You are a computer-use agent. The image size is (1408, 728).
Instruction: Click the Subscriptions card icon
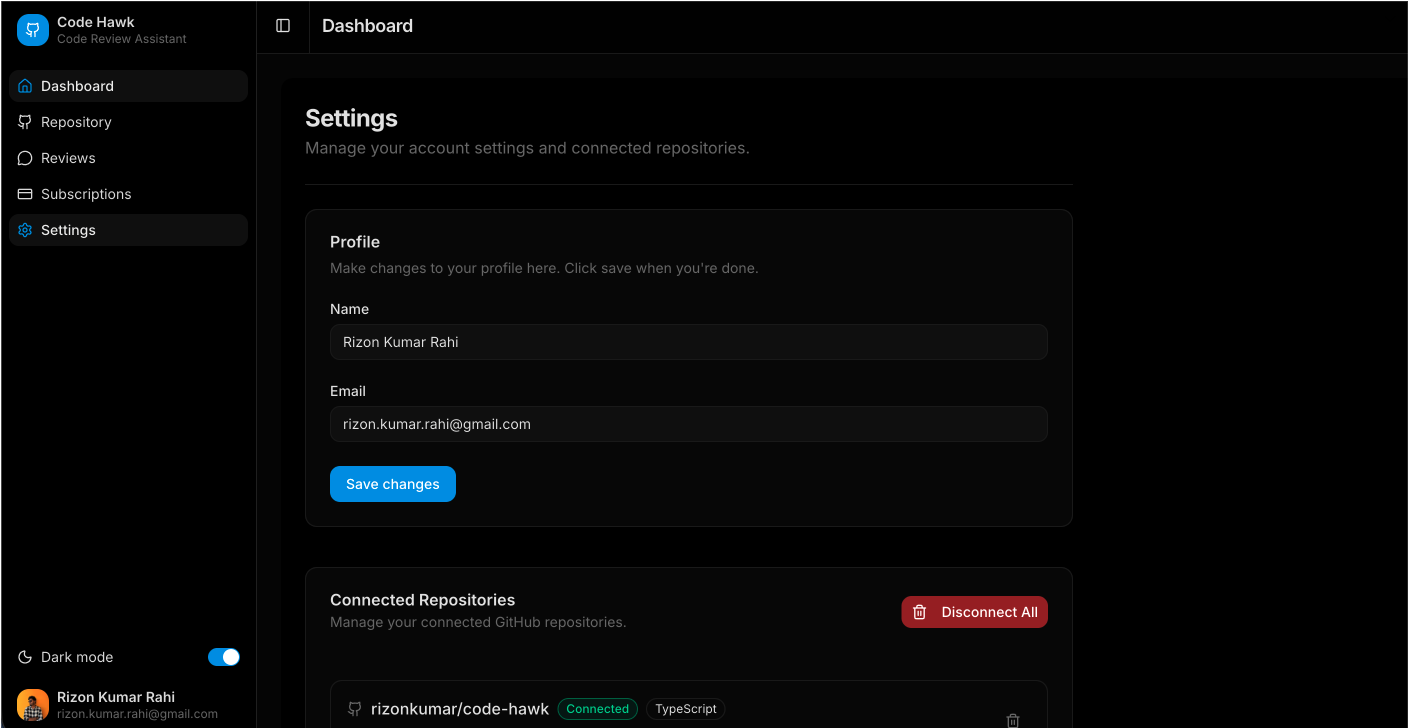point(24,194)
